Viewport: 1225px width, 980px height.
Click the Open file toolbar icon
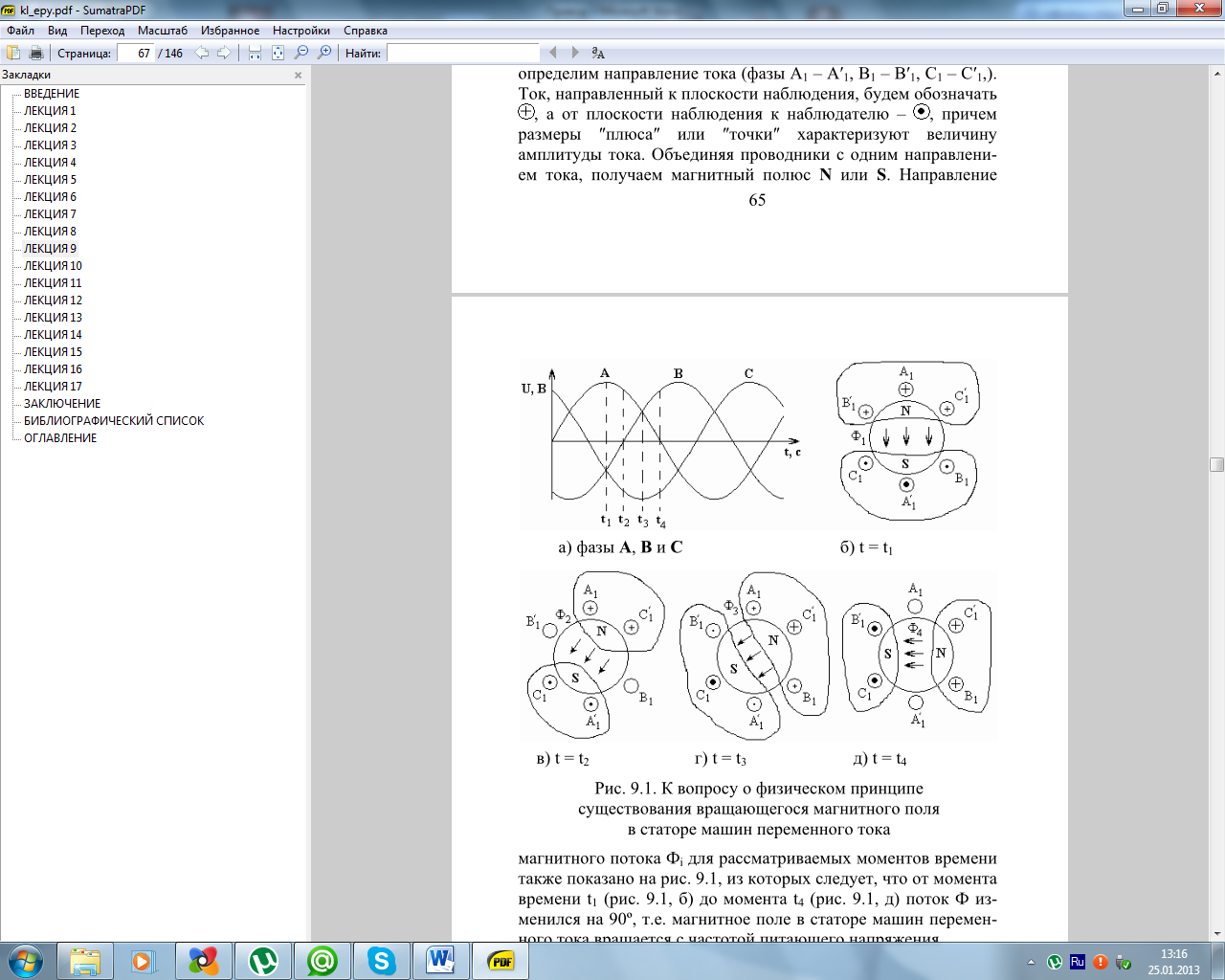click(x=13, y=53)
